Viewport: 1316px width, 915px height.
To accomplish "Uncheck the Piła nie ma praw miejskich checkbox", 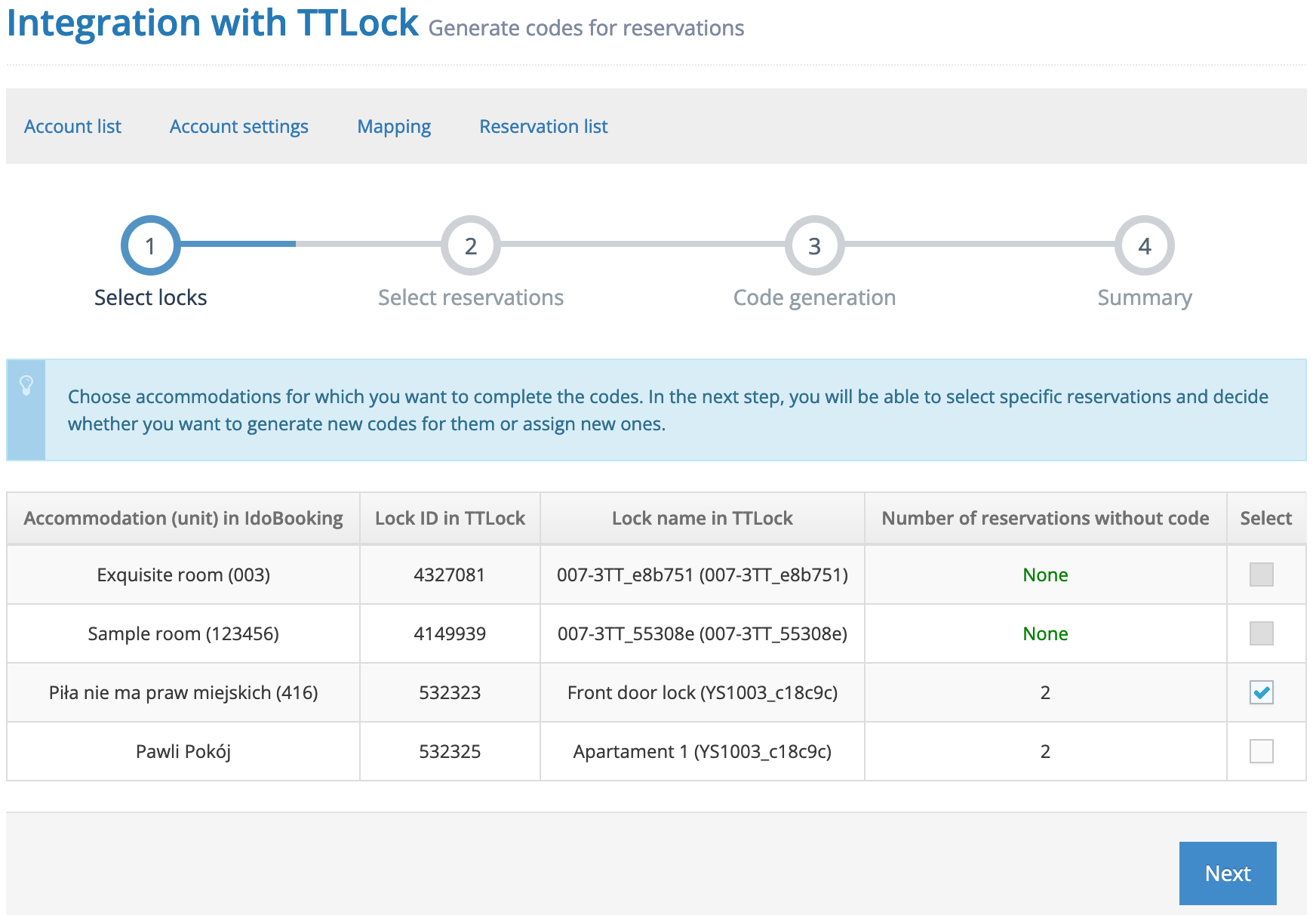I will pyautogui.click(x=1261, y=692).
